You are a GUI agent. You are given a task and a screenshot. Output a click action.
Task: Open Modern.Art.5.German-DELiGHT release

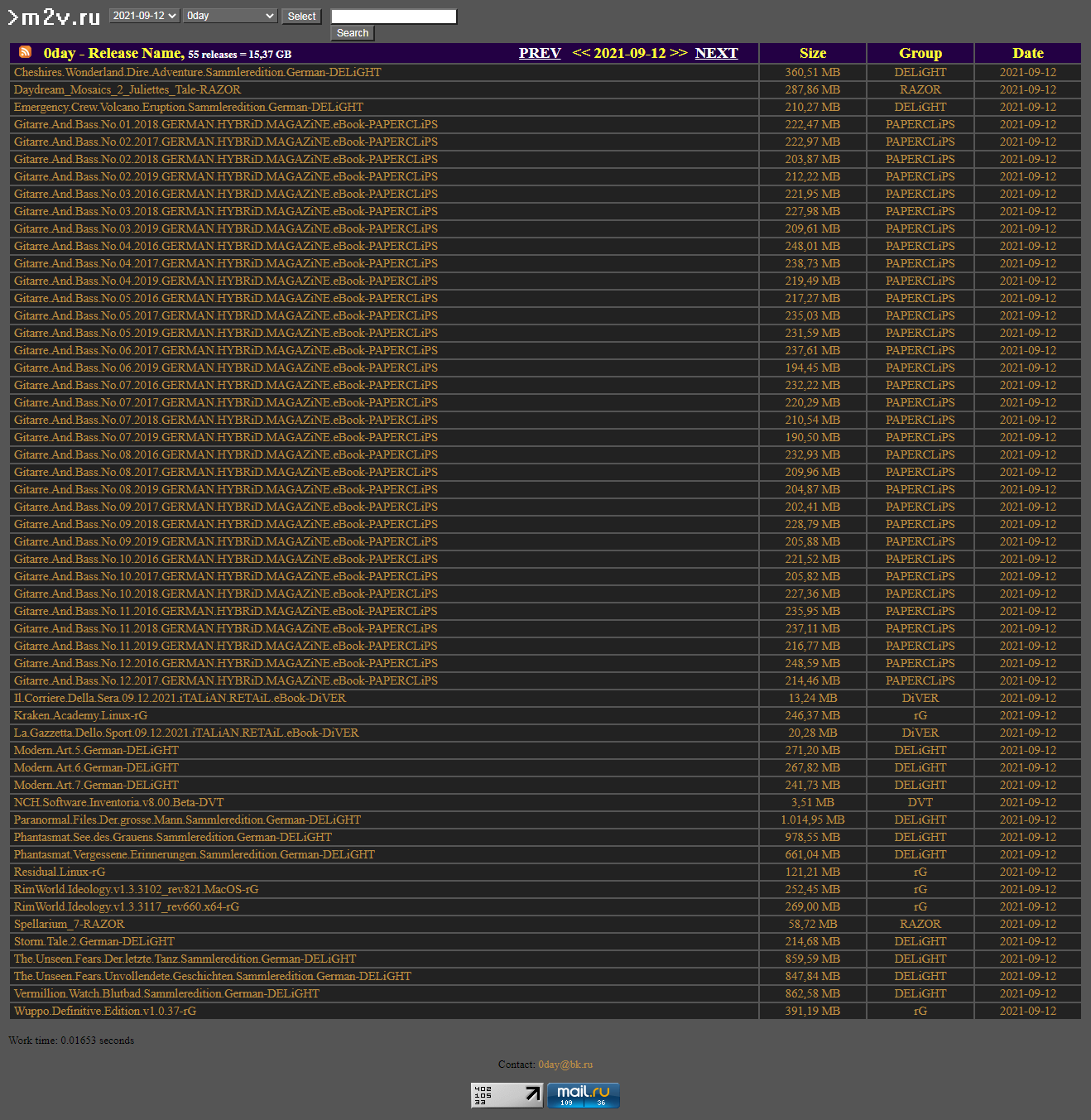[x=96, y=750]
